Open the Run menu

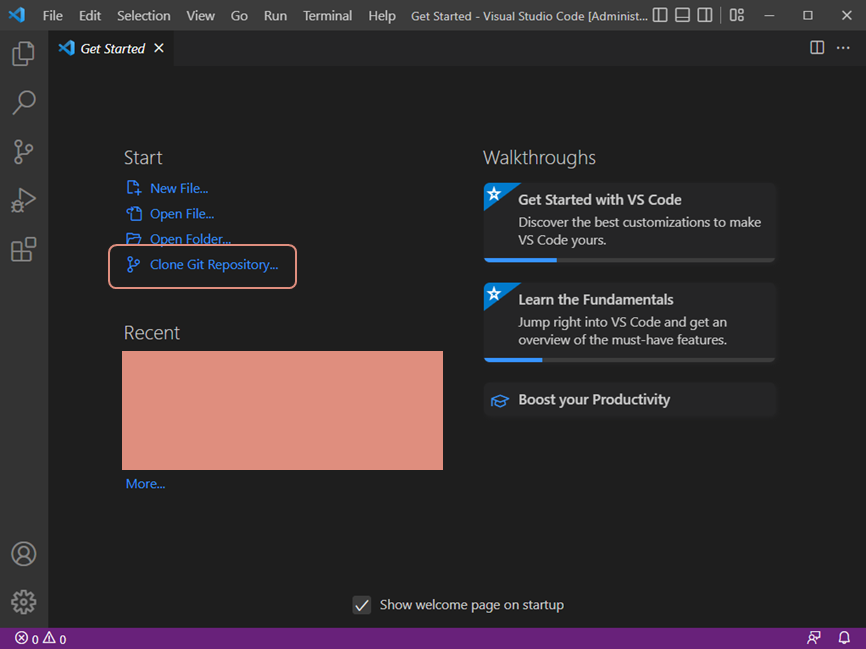pyautogui.click(x=275, y=15)
